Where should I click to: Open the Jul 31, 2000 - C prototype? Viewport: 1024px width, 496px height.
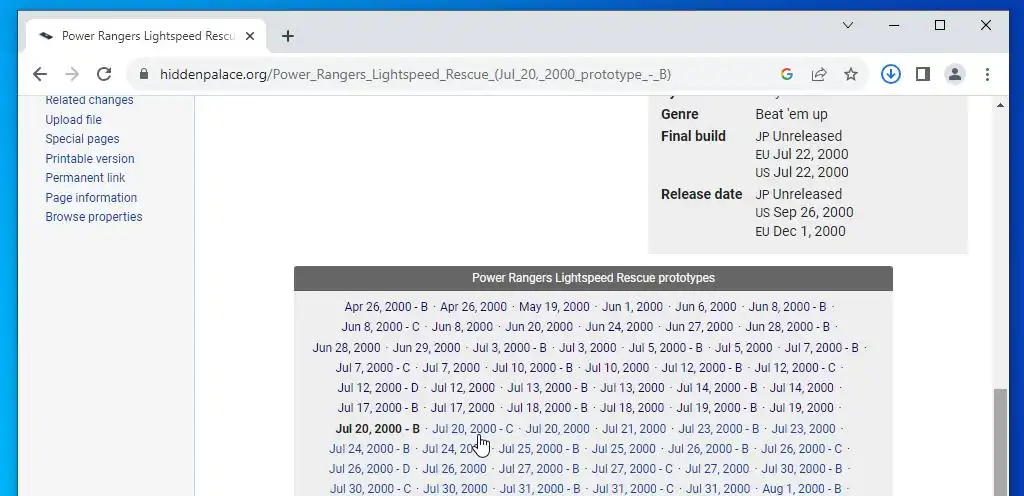pos(633,489)
